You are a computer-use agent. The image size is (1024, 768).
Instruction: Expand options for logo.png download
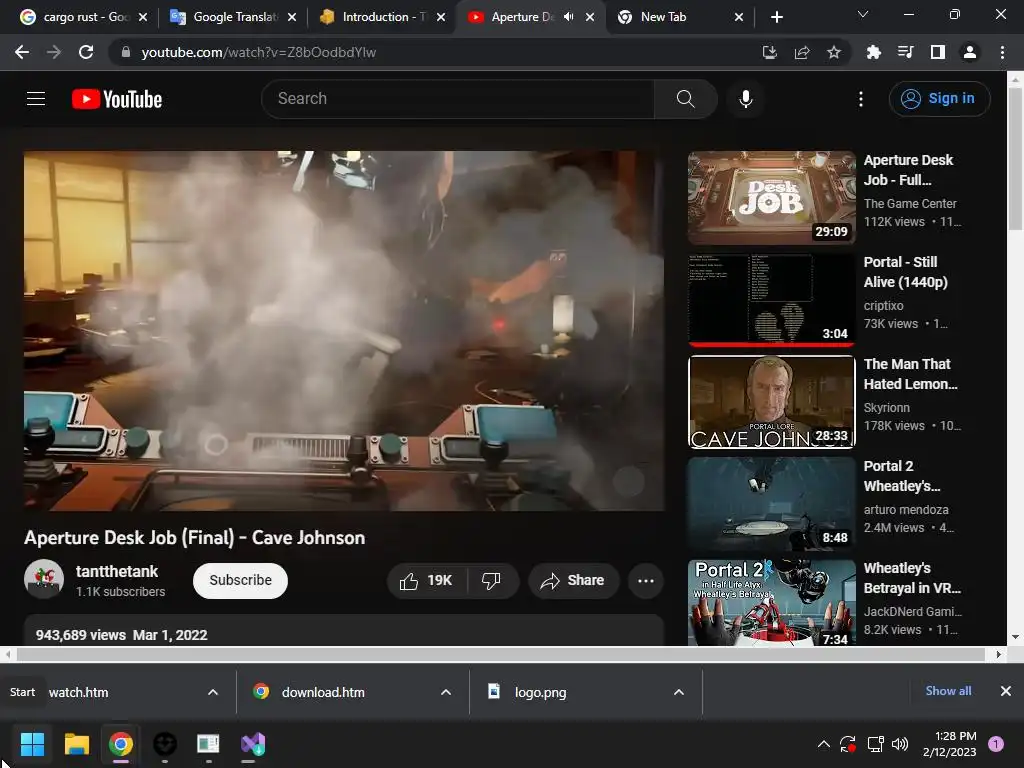[x=679, y=692]
